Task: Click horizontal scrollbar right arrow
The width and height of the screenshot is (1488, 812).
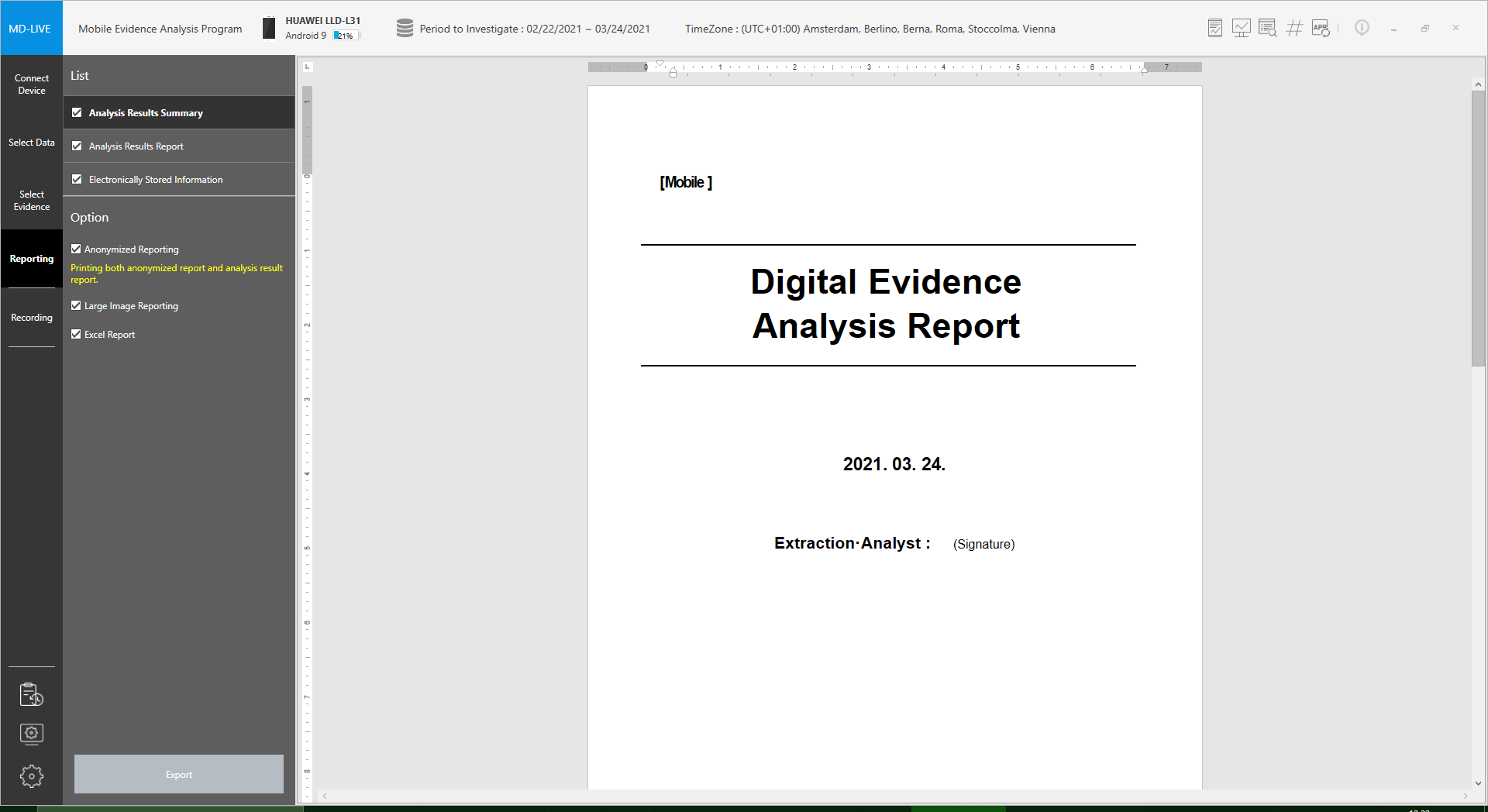Action: [1465, 796]
